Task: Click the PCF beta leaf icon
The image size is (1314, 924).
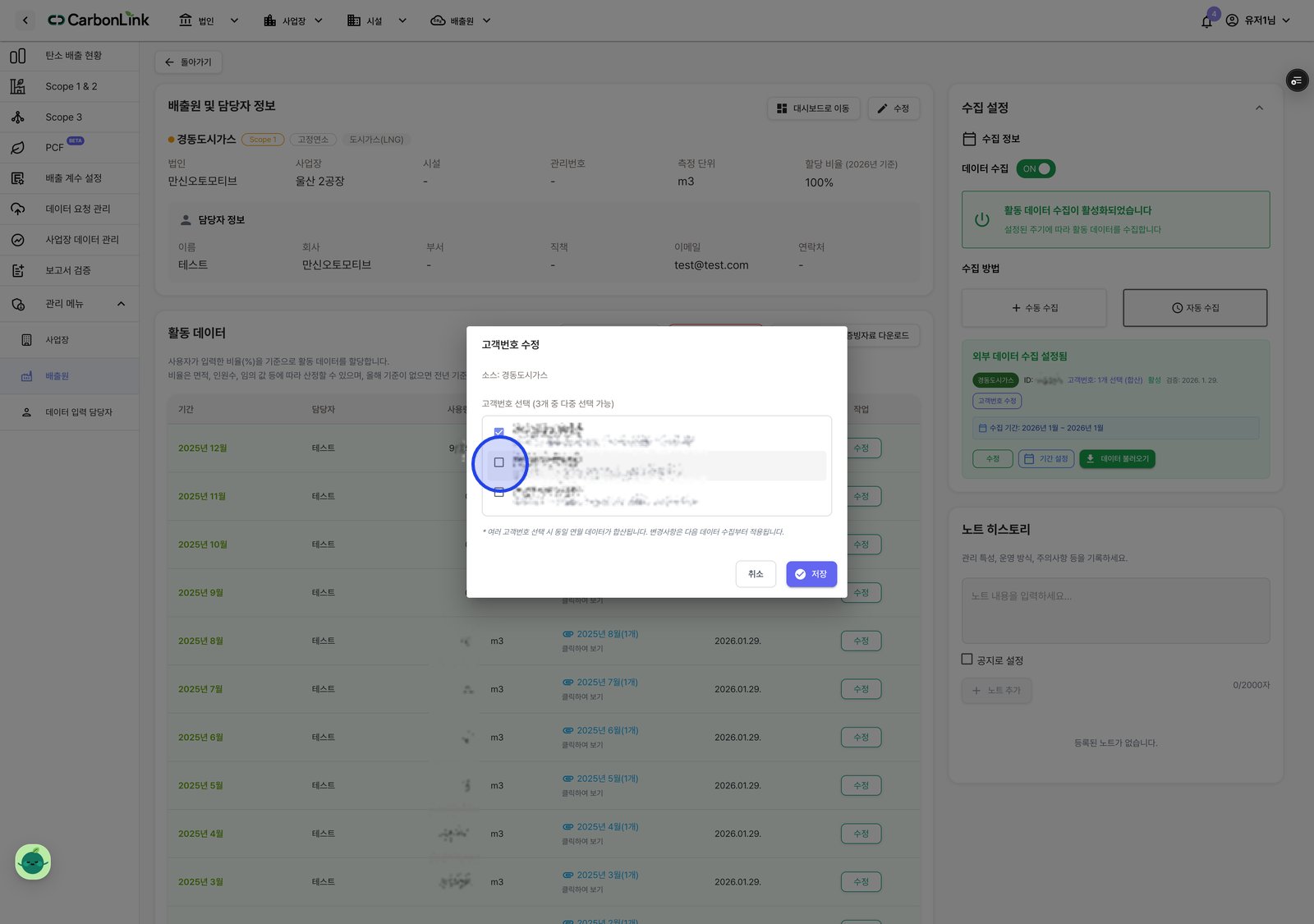Action: tap(17, 148)
